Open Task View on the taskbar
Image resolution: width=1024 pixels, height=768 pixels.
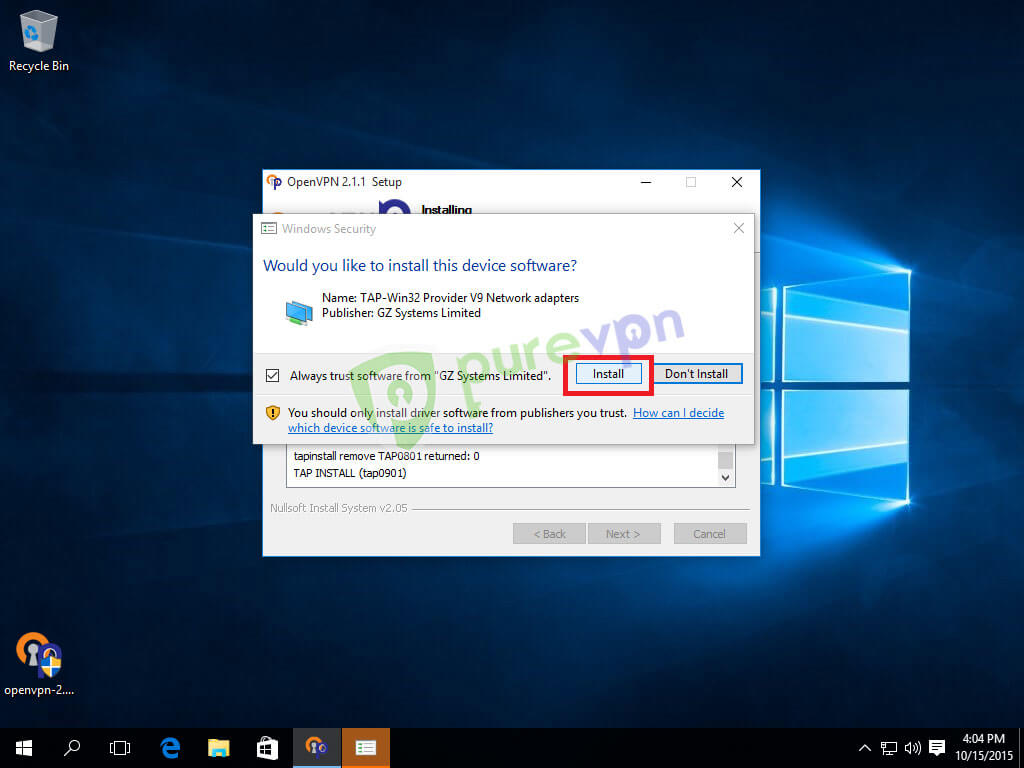[x=120, y=748]
